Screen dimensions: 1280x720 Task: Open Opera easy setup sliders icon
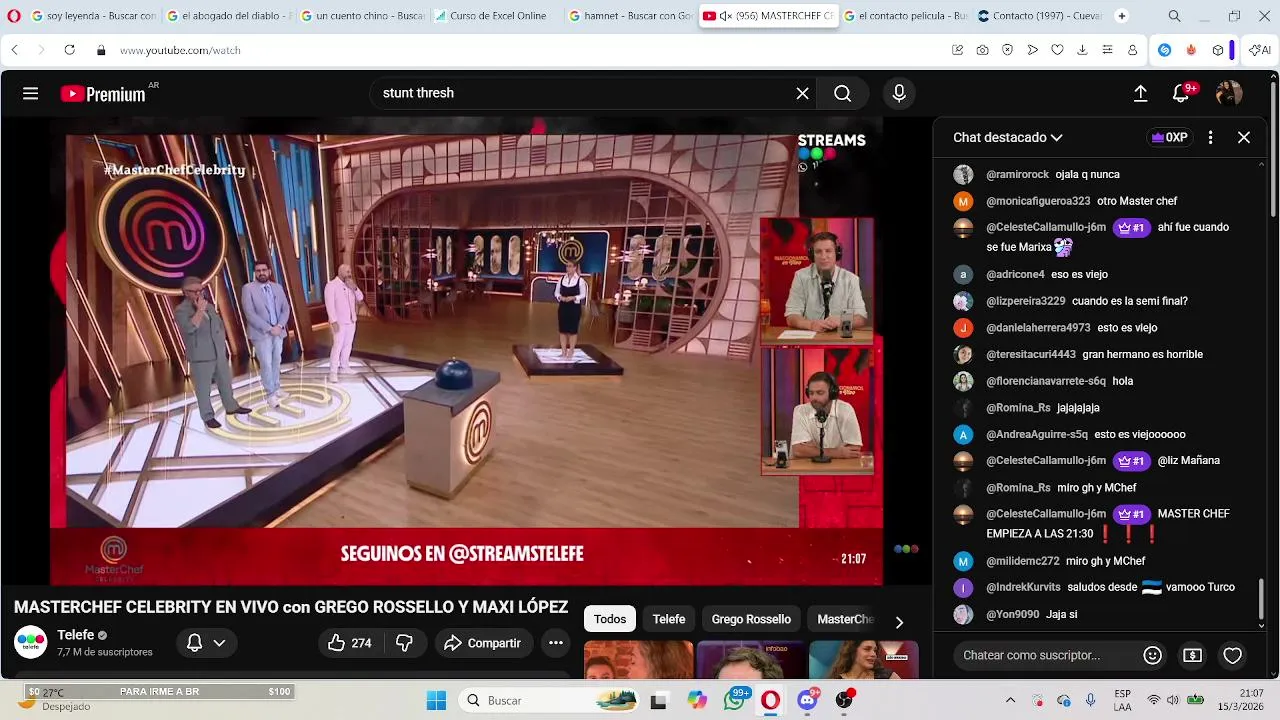(1107, 50)
